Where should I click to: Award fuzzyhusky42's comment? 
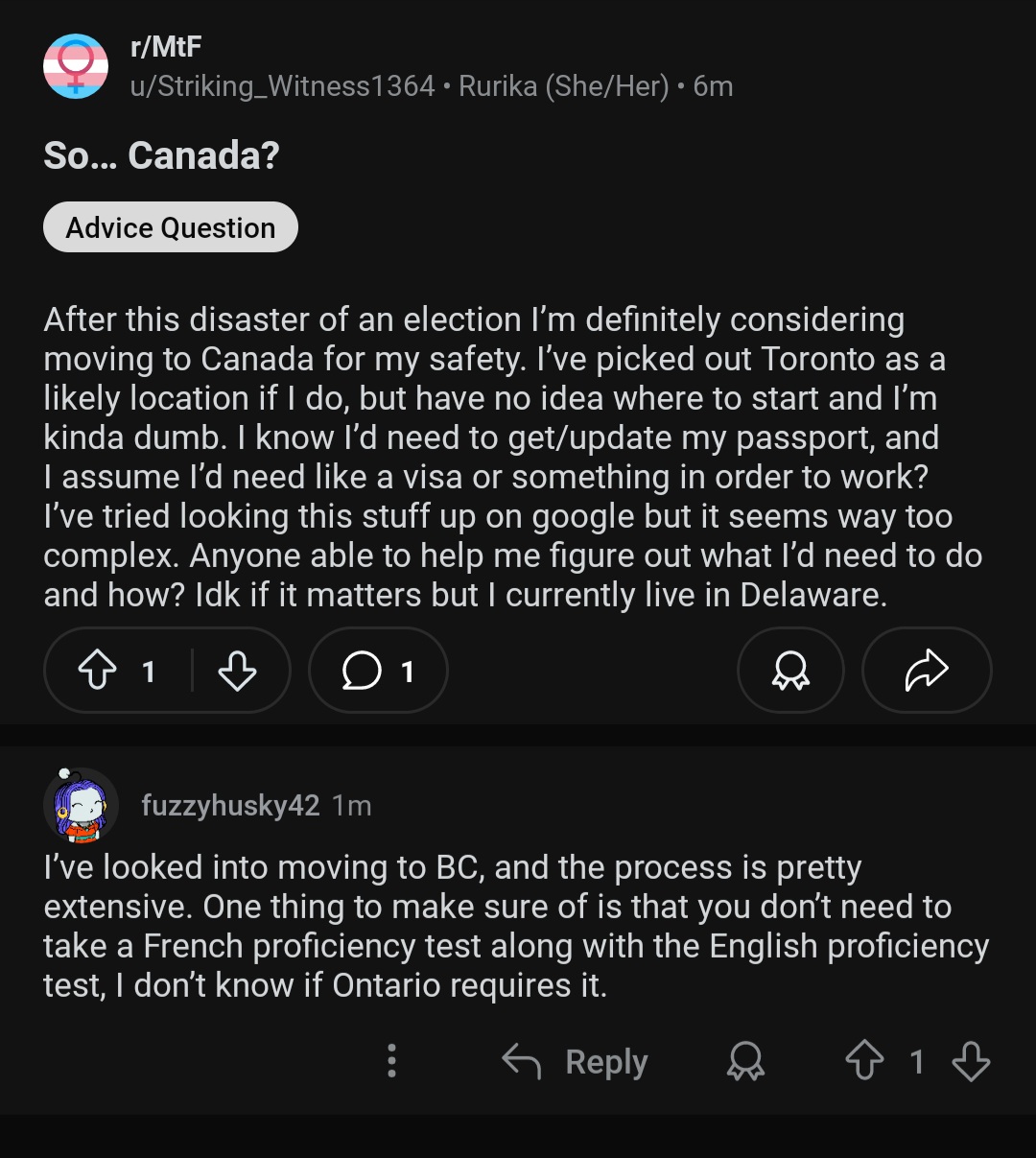[745, 1062]
